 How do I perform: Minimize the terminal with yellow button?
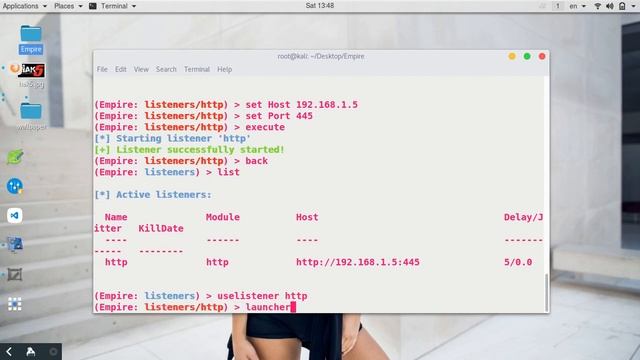click(x=512, y=56)
